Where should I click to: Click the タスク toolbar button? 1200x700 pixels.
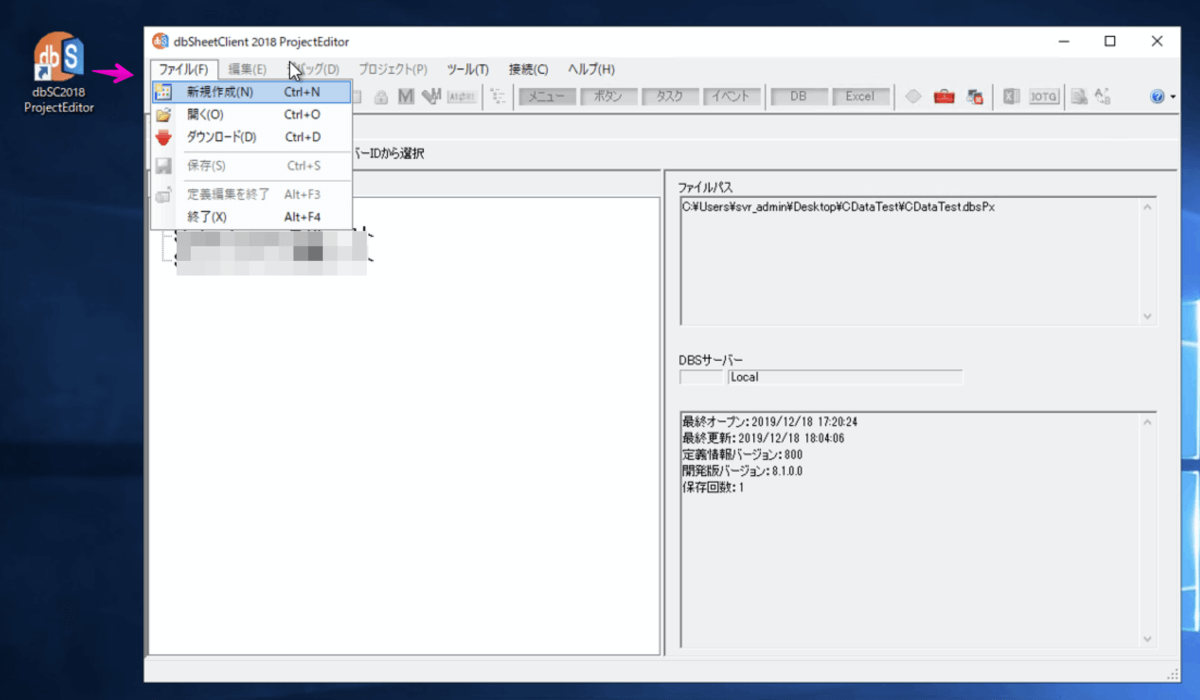pyautogui.click(x=670, y=97)
